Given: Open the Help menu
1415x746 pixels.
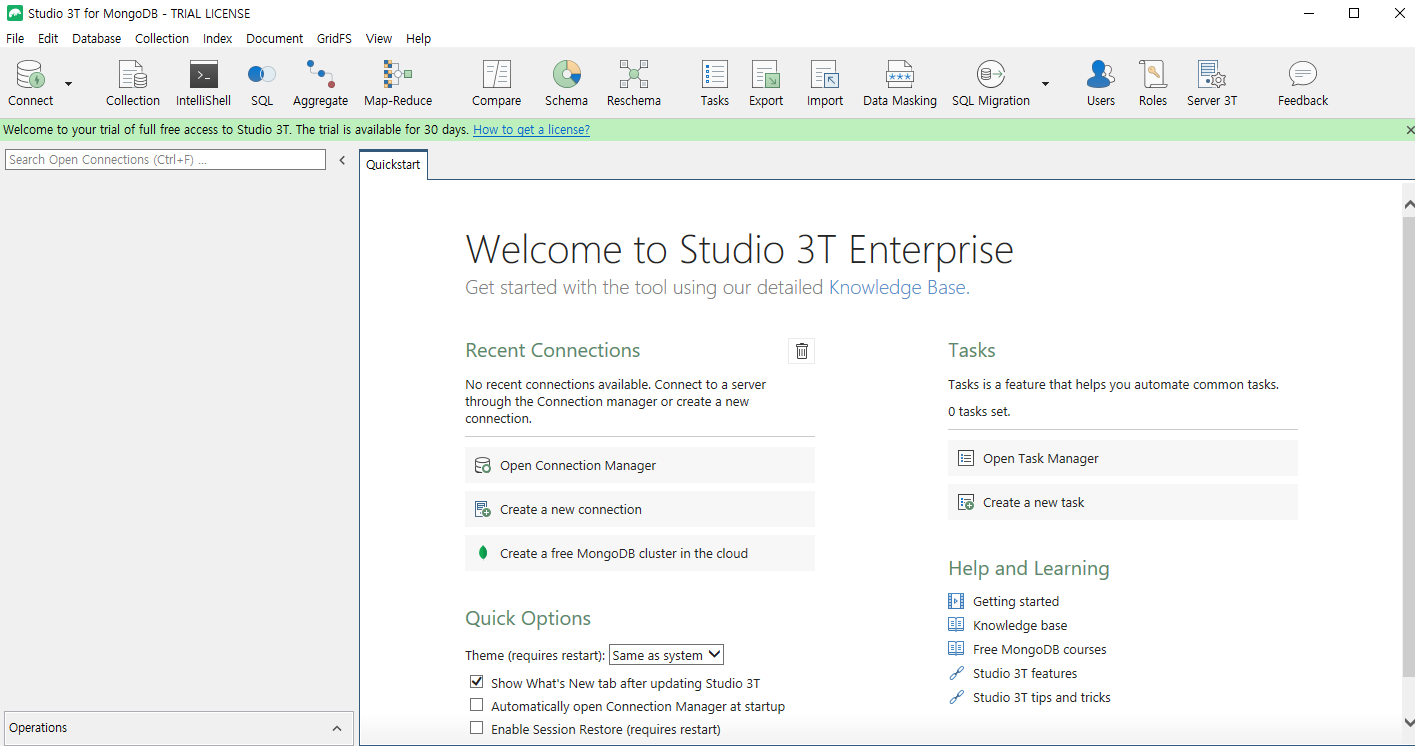Looking at the screenshot, I should [419, 38].
